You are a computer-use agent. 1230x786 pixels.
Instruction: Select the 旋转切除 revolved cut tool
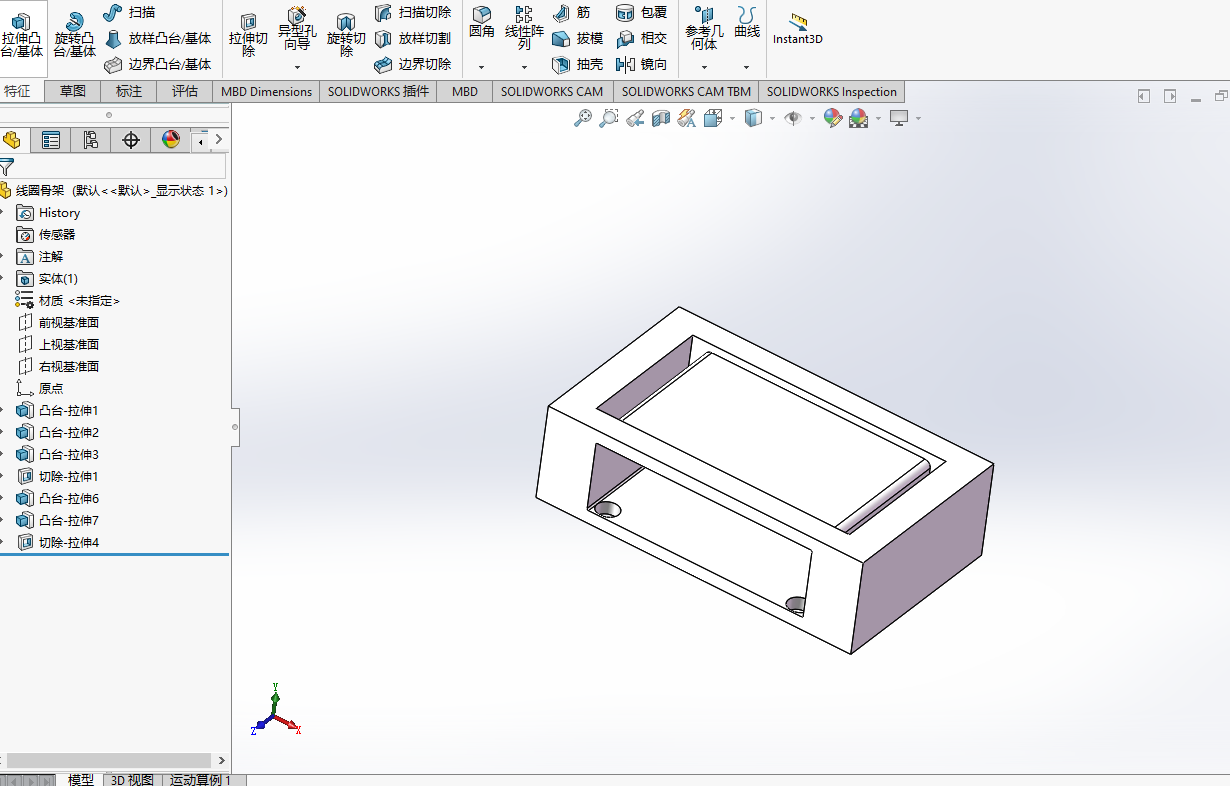click(346, 35)
